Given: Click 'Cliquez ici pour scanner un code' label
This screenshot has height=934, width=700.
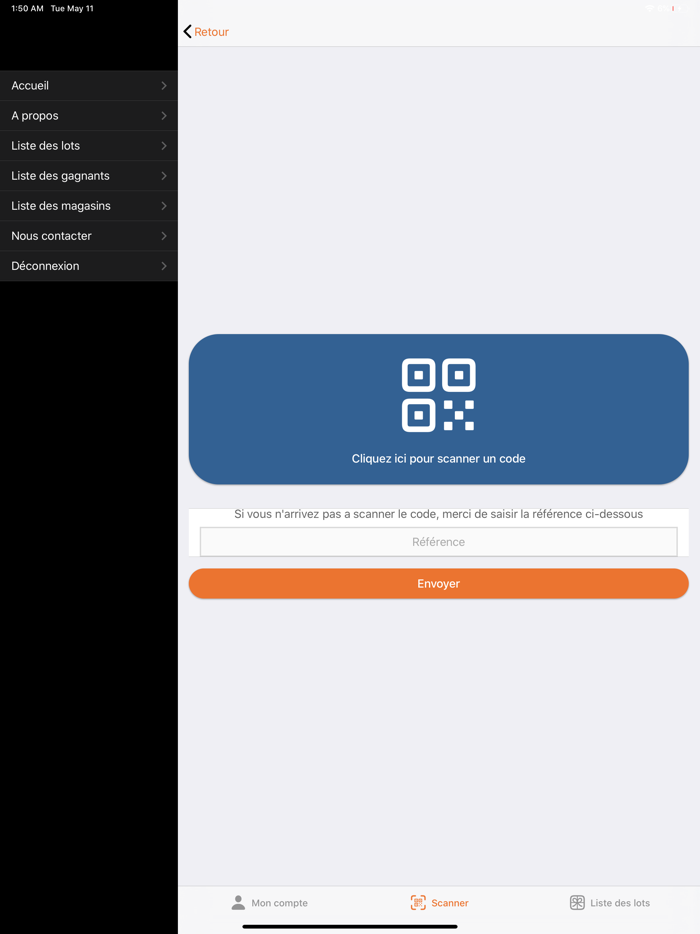Looking at the screenshot, I should (x=438, y=459).
